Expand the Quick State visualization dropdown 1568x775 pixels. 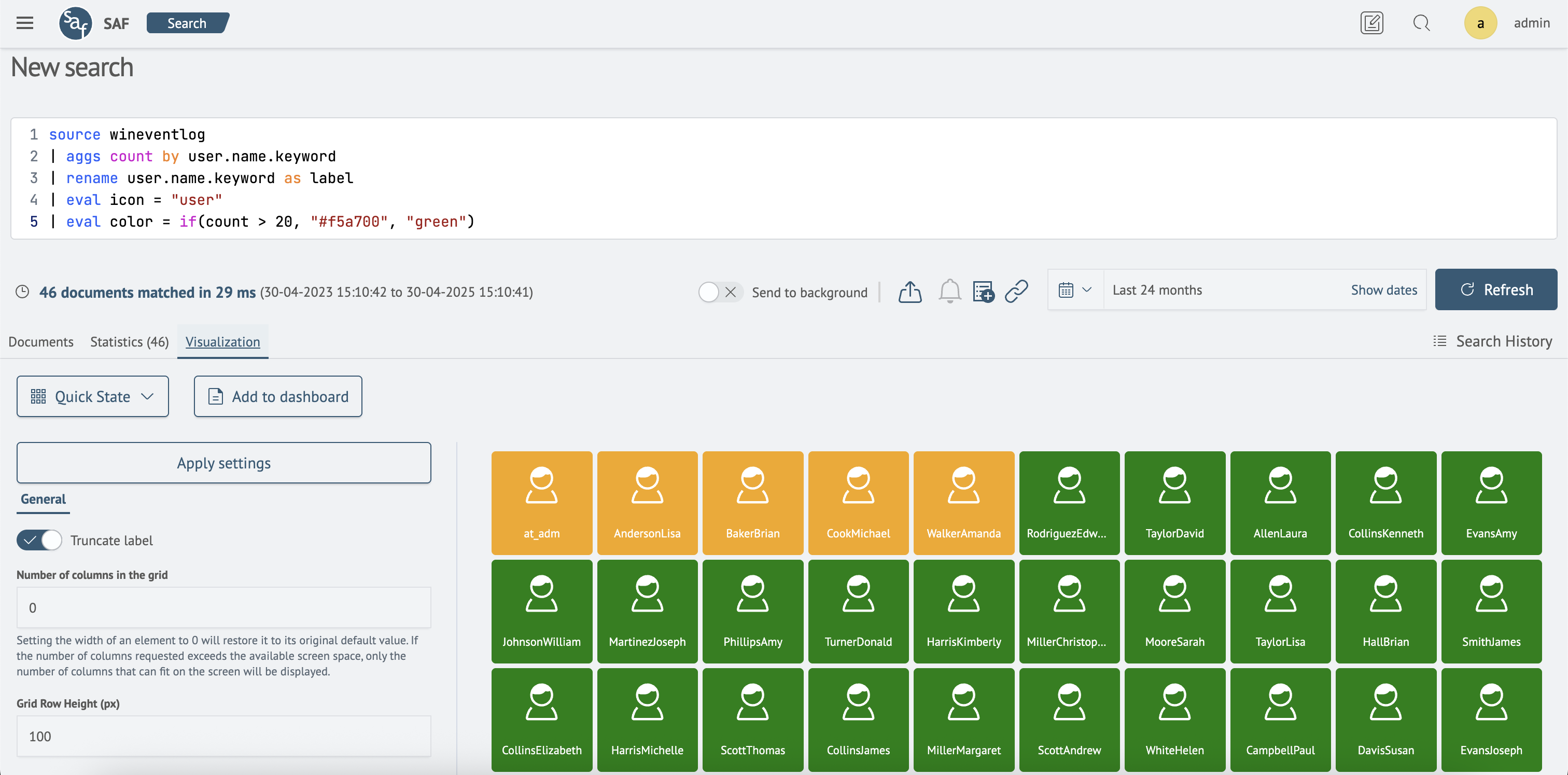[92, 396]
